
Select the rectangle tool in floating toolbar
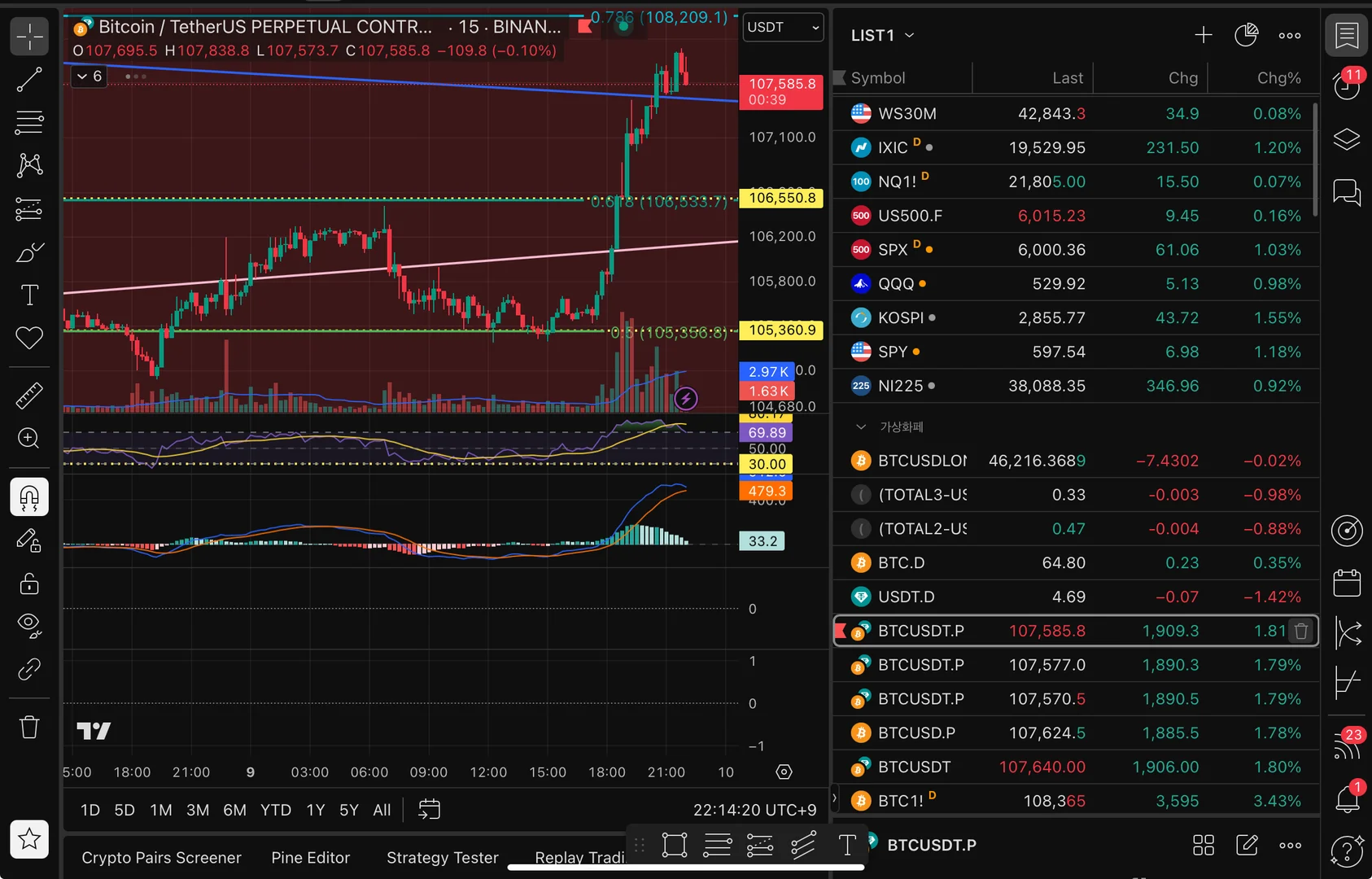tap(675, 846)
